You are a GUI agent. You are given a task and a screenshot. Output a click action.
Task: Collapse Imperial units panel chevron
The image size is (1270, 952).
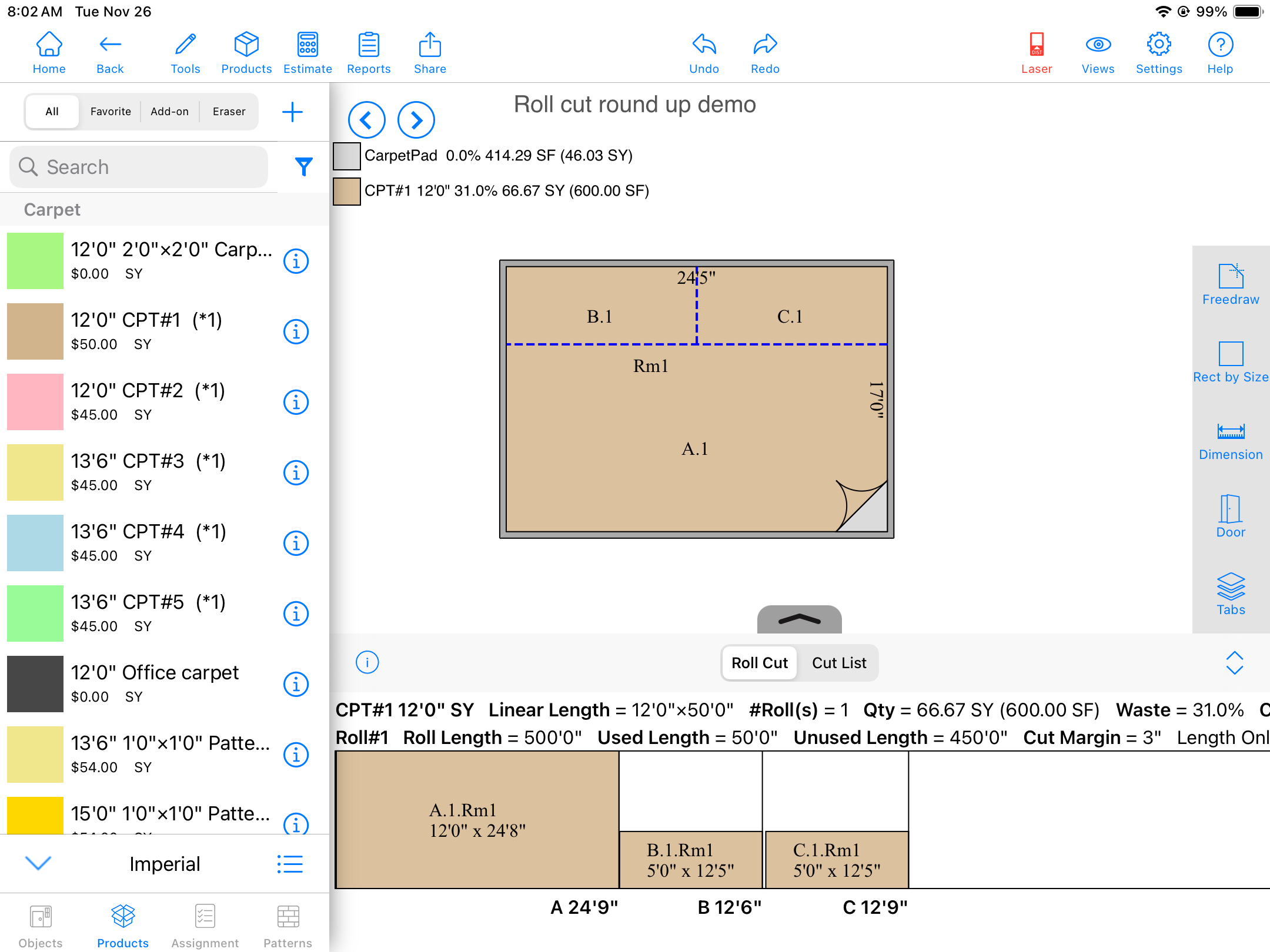pyautogui.click(x=39, y=863)
